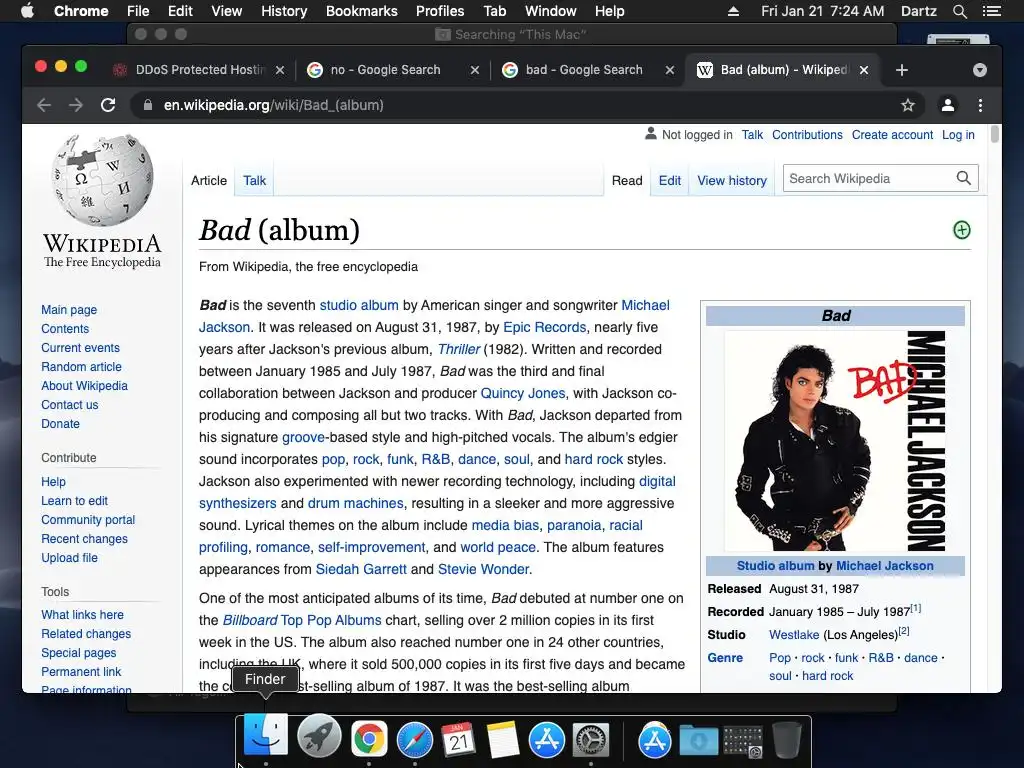The width and height of the screenshot is (1024, 768).
Task: Click the Log in link
Action: tap(958, 135)
